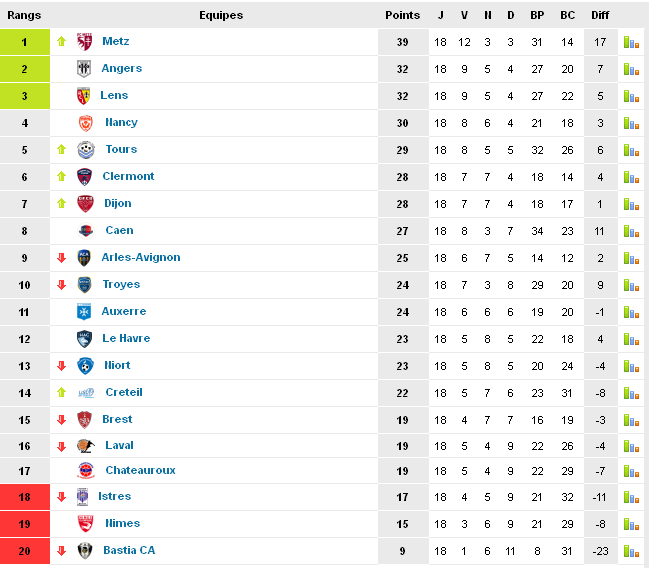Click the red rank 18 cell
The width and height of the screenshot is (650, 568).
point(24,497)
